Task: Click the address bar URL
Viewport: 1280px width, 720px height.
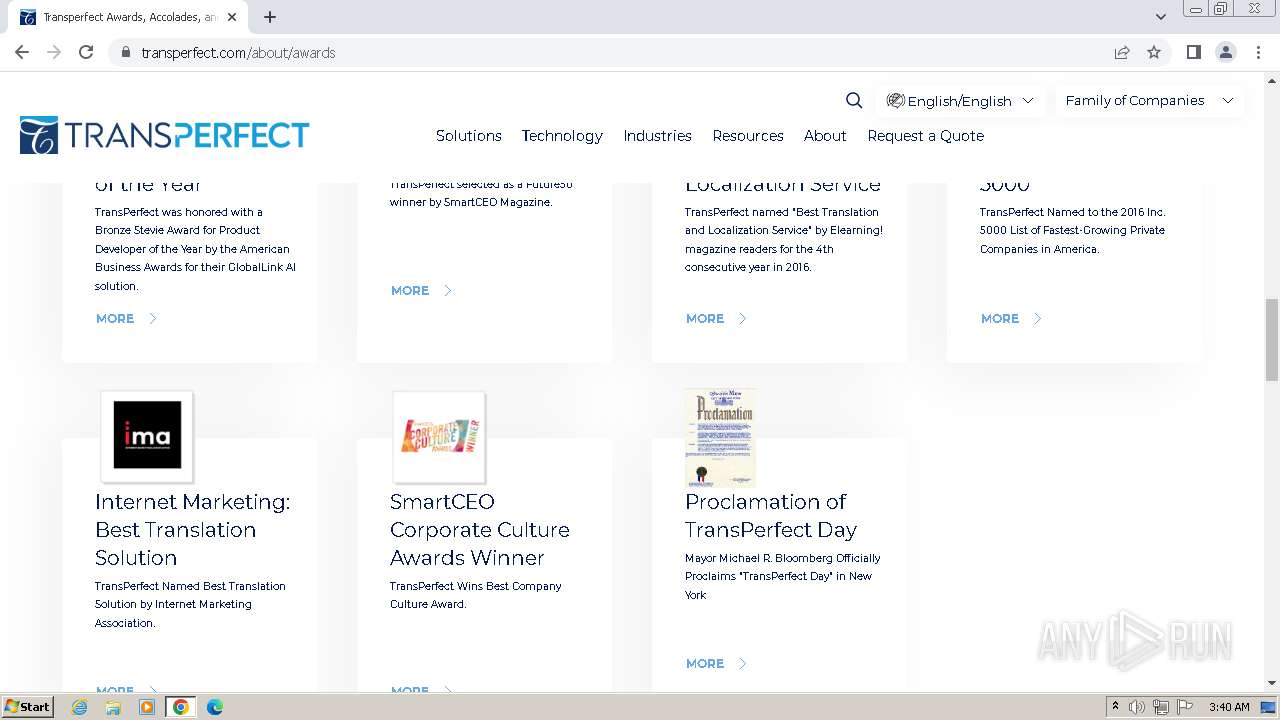Action: [238, 52]
